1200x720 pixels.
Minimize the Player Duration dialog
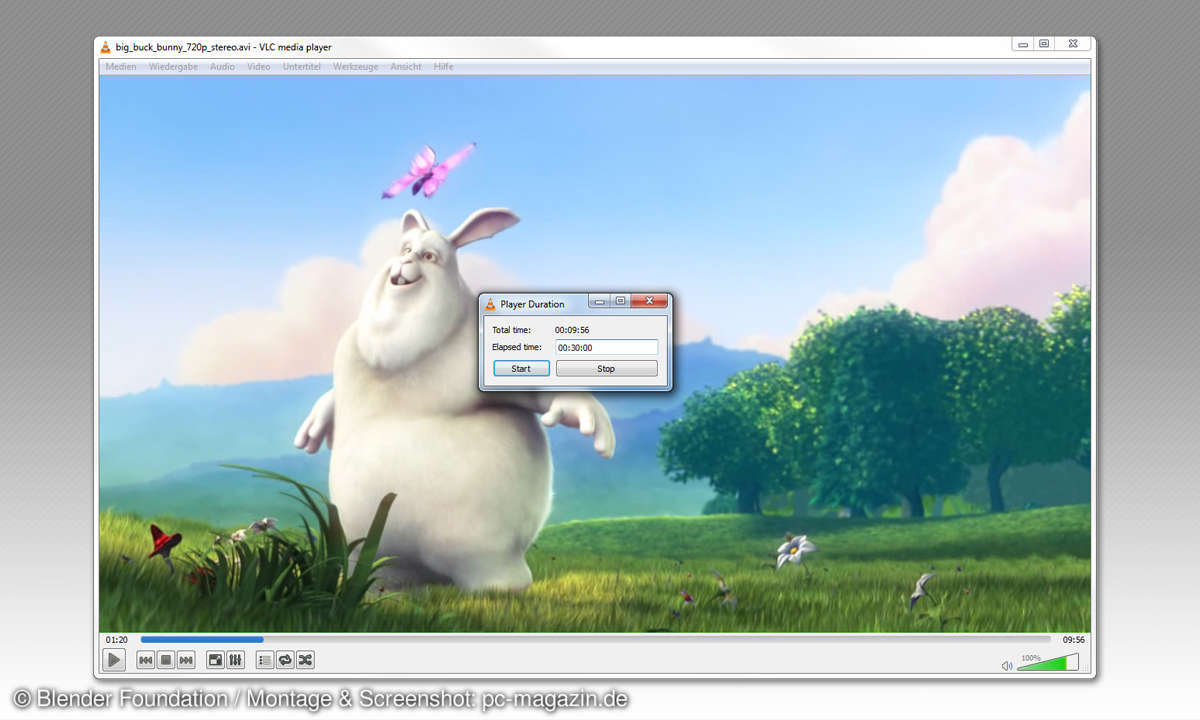[x=599, y=301]
